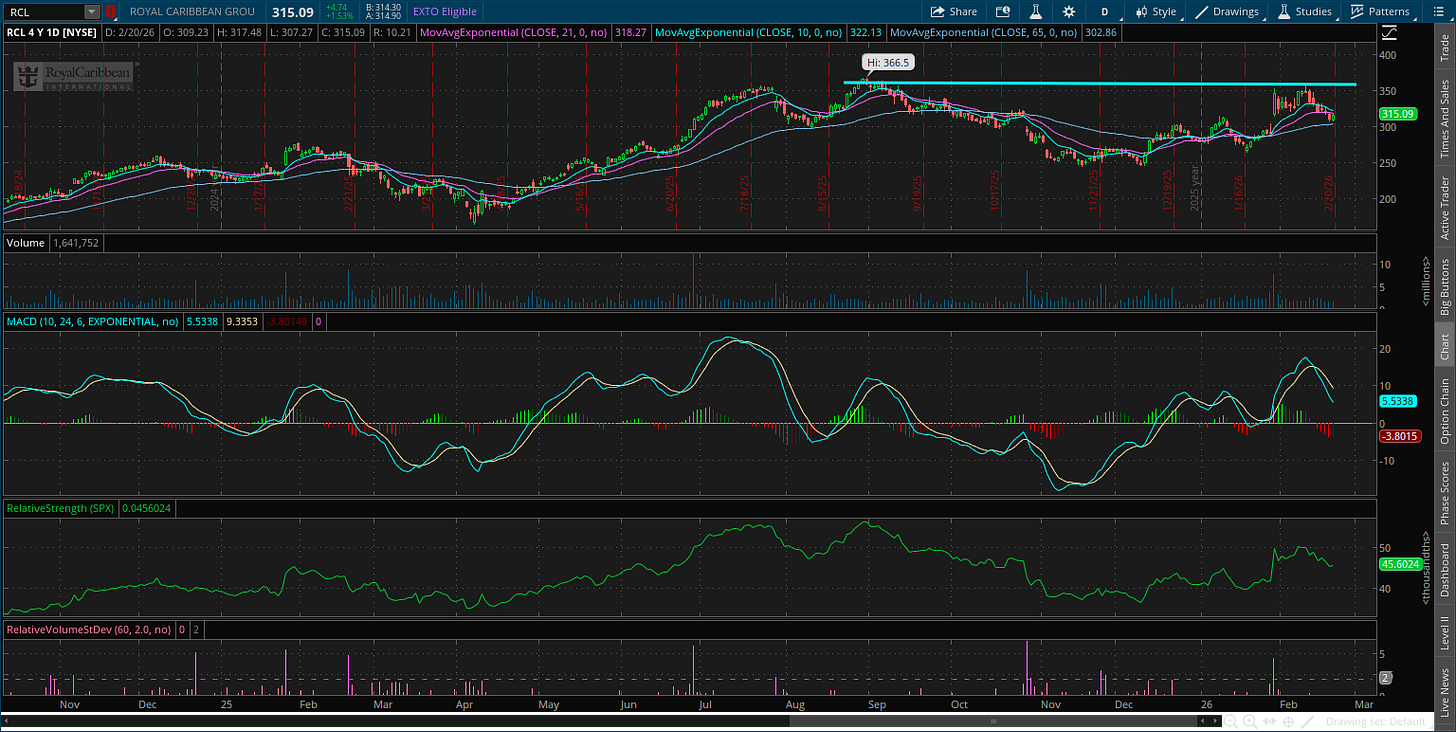Click the MACD (10, 24, 6, EXPONENTIAL) label
This screenshot has width=1456, height=732.
coord(92,322)
